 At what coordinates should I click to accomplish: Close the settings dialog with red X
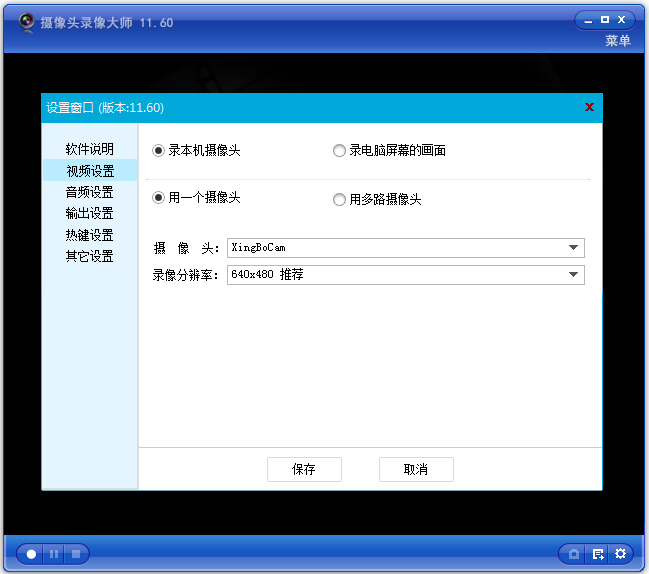(589, 107)
